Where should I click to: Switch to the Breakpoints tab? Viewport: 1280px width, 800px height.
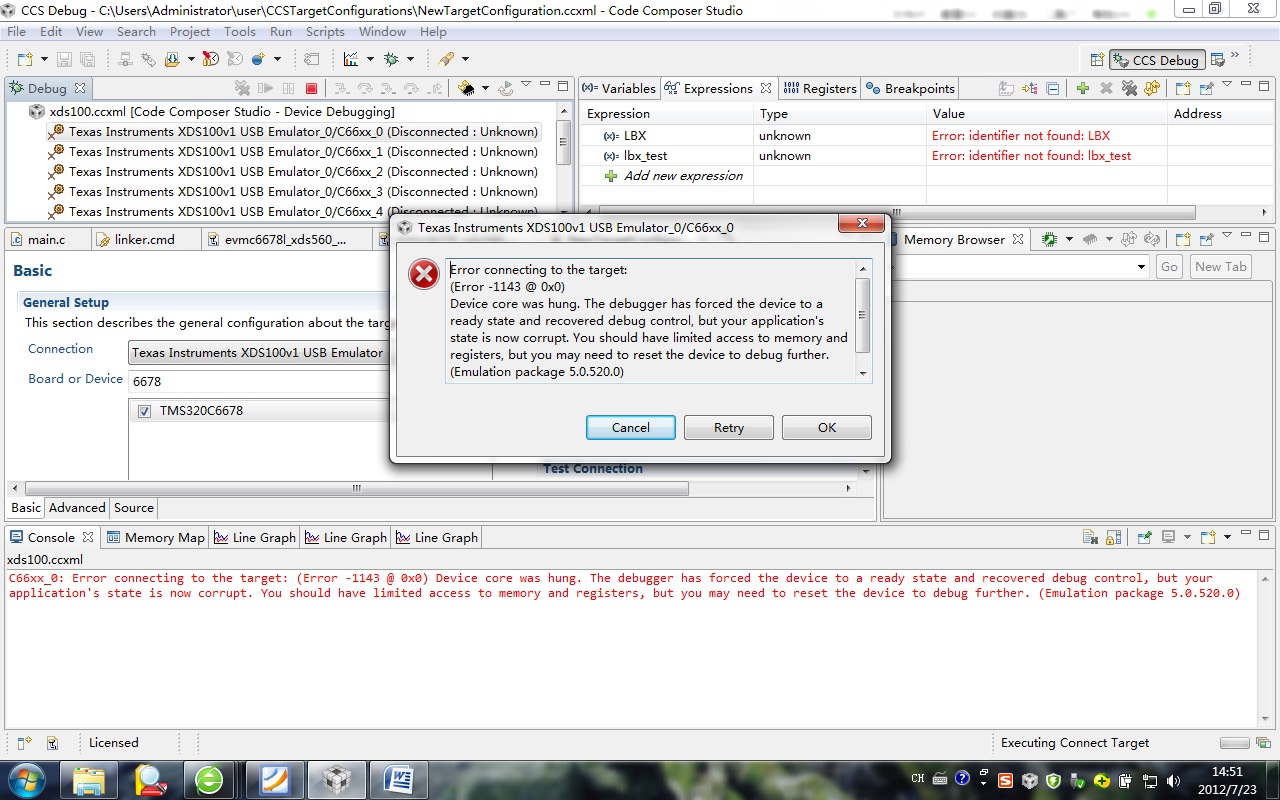coord(911,88)
